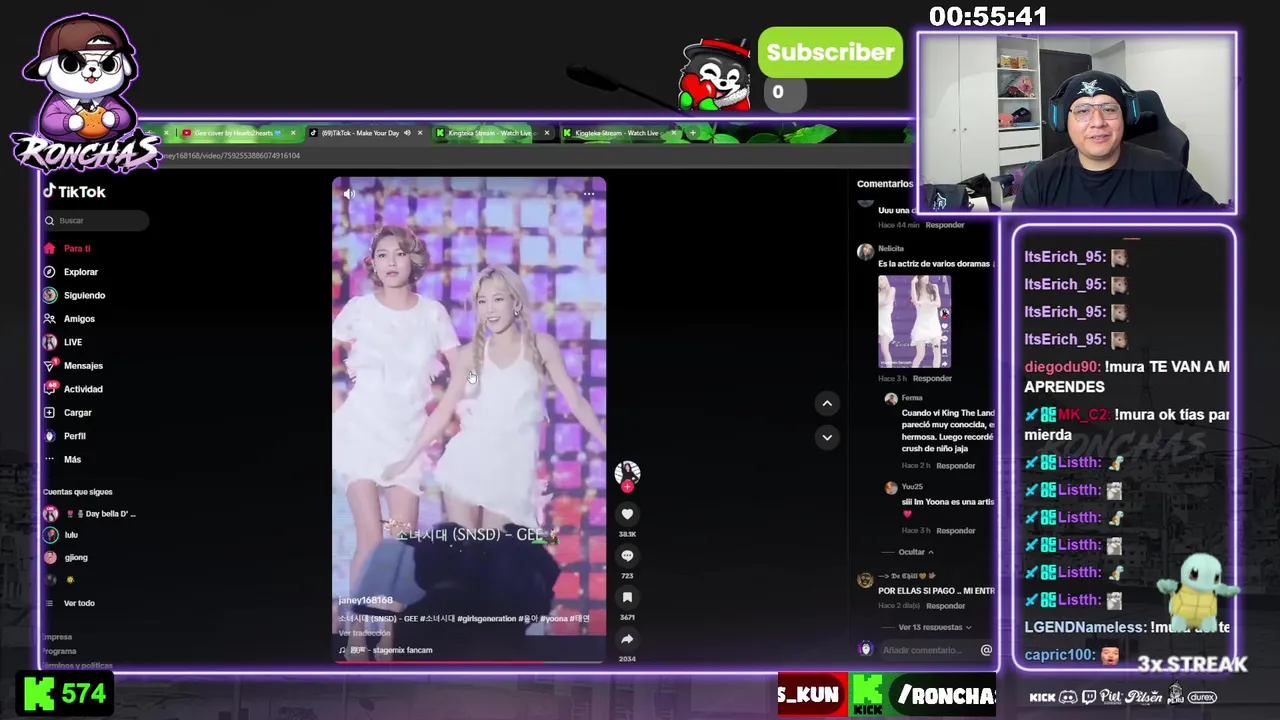Collapse replies with Ocultar
The width and height of the screenshot is (1280, 720).
915,552
